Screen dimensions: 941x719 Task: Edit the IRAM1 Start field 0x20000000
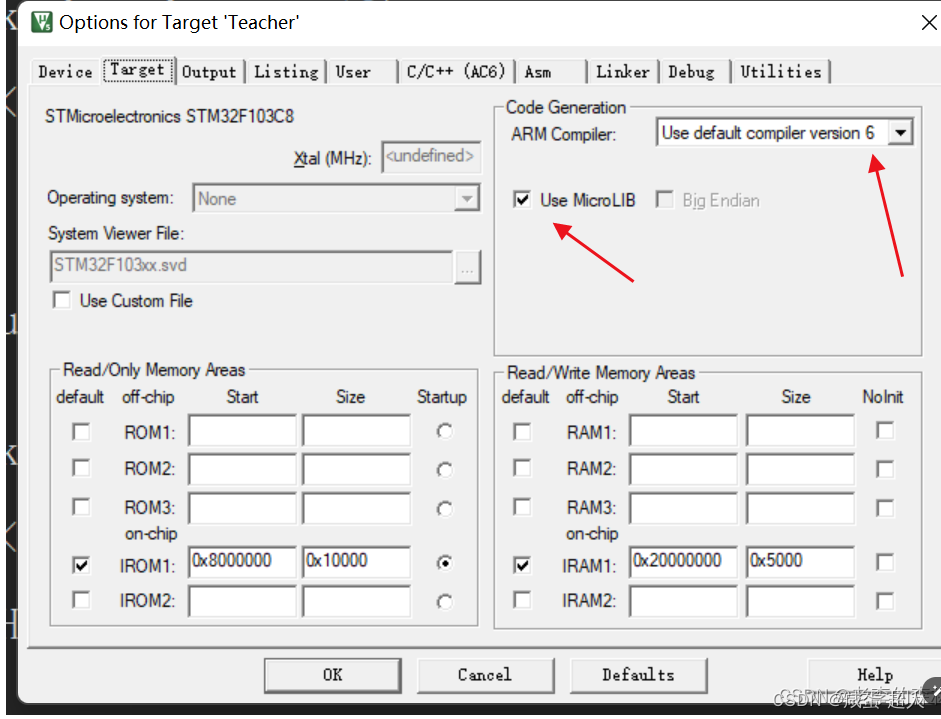click(x=684, y=562)
